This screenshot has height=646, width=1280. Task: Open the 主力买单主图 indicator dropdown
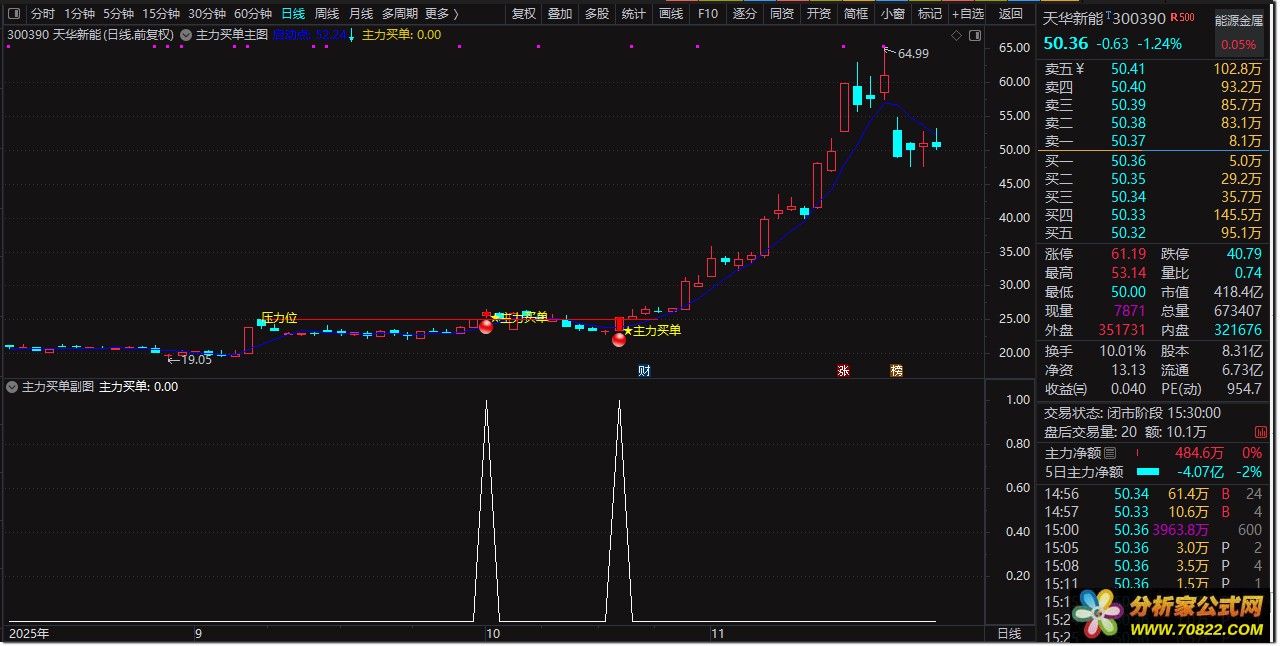click(x=186, y=35)
